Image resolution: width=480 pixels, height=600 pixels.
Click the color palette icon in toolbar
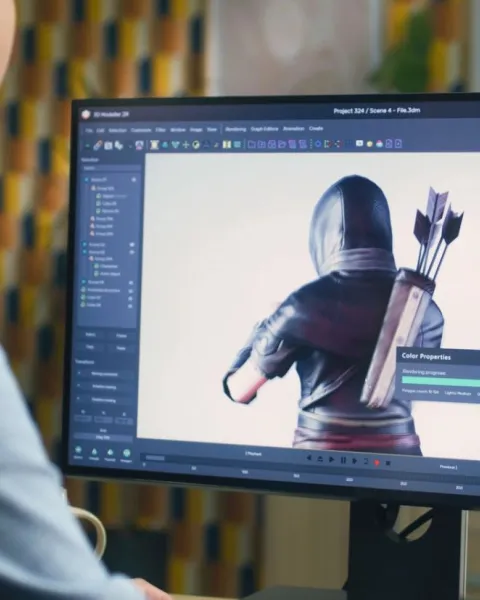[x=379, y=144]
